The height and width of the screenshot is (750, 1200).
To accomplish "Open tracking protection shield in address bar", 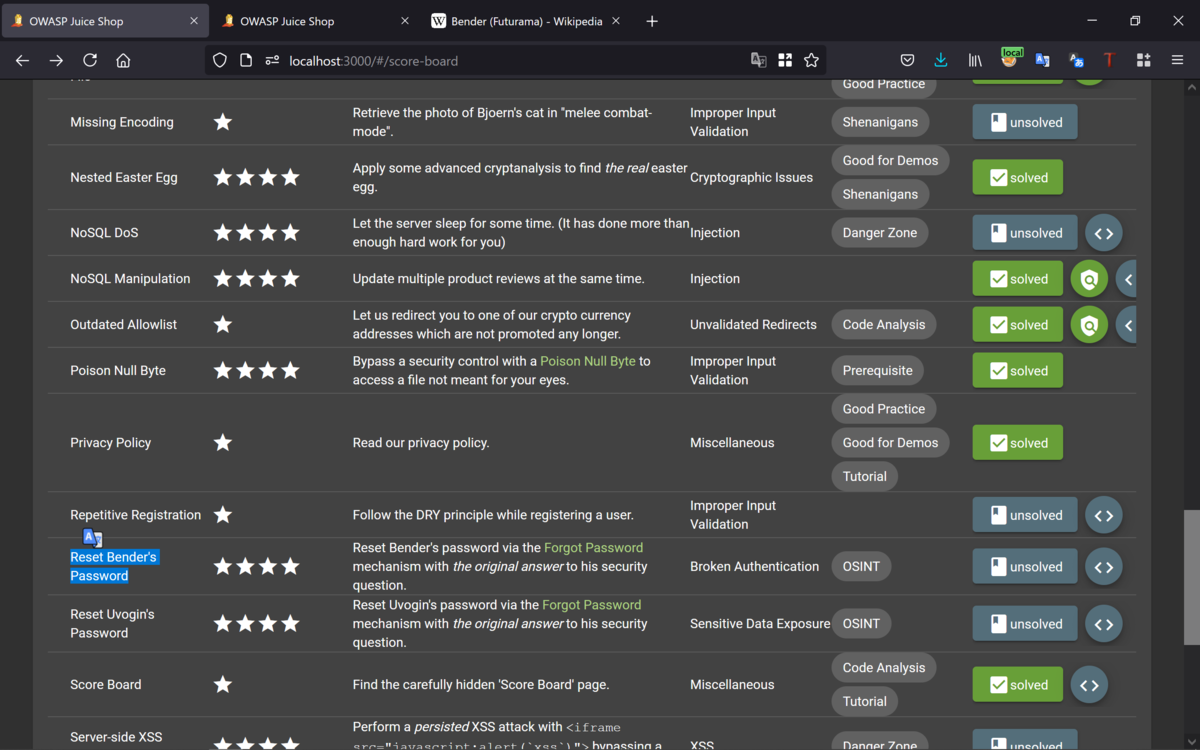I will [x=220, y=61].
